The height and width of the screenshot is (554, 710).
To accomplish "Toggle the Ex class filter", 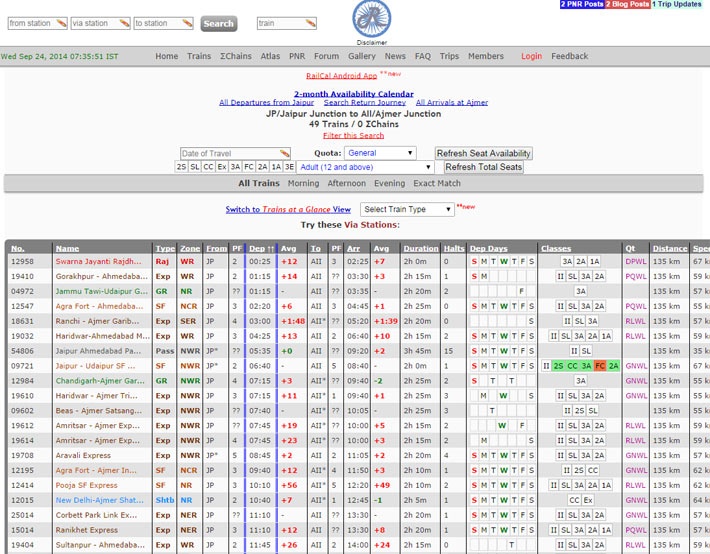I will (222, 167).
